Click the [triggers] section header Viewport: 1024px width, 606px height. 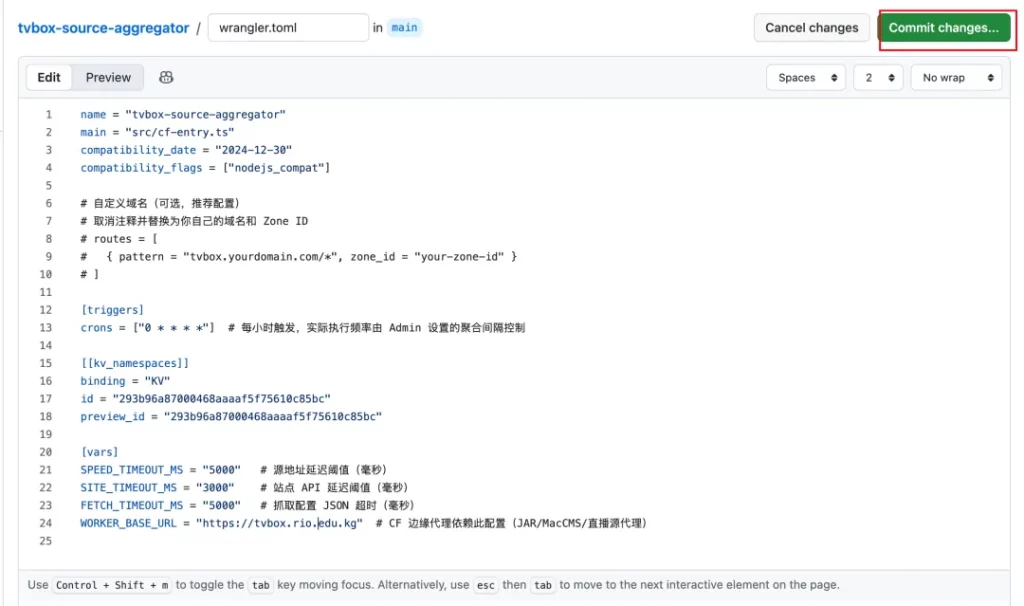coord(112,310)
